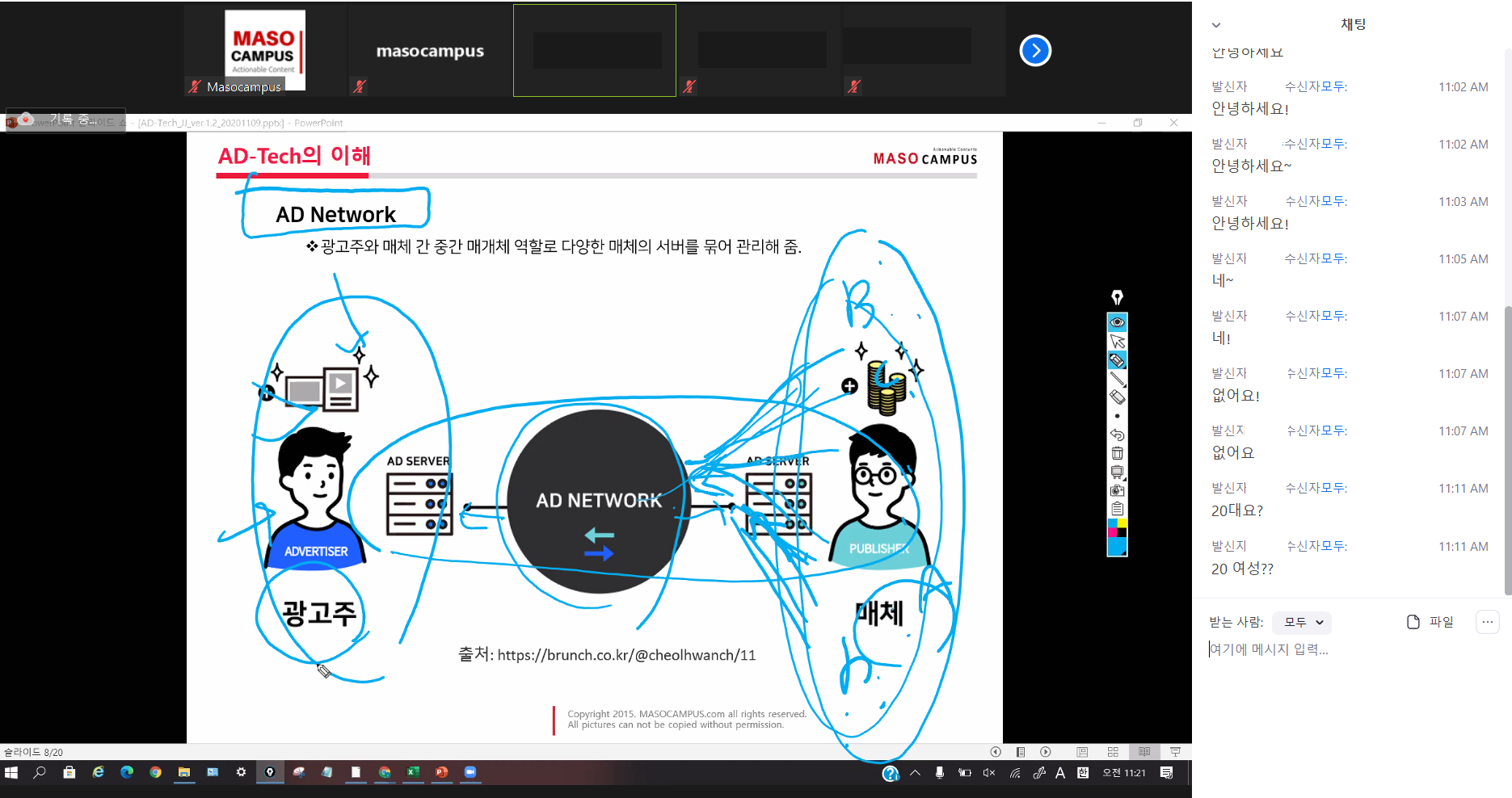Viewport: 1512px width, 798px height.
Task: Switch to normal slide view
Action: tap(1082, 752)
